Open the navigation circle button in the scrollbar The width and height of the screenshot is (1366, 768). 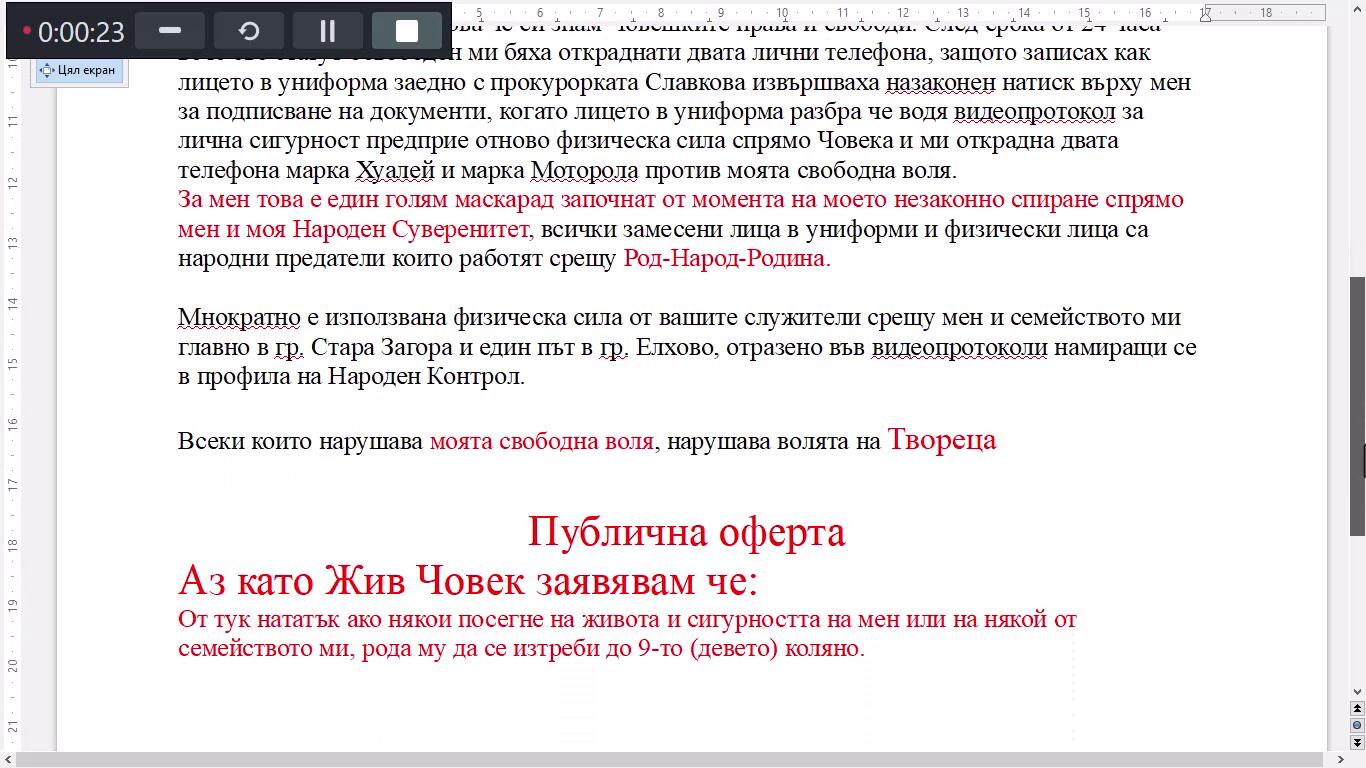pos(1357,725)
